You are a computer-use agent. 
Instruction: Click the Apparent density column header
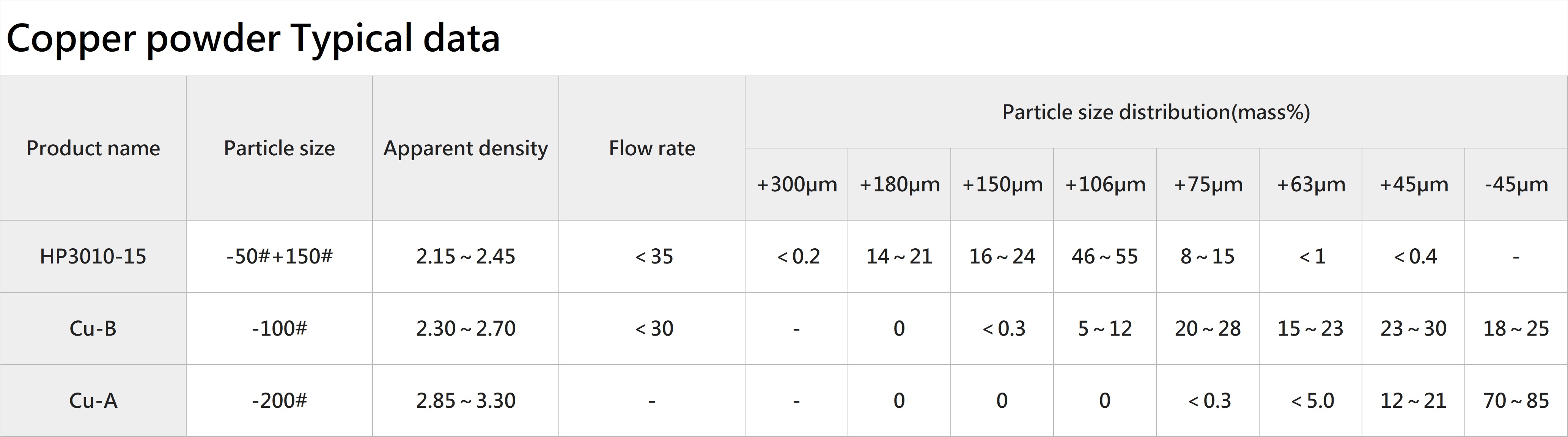[466, 148]
